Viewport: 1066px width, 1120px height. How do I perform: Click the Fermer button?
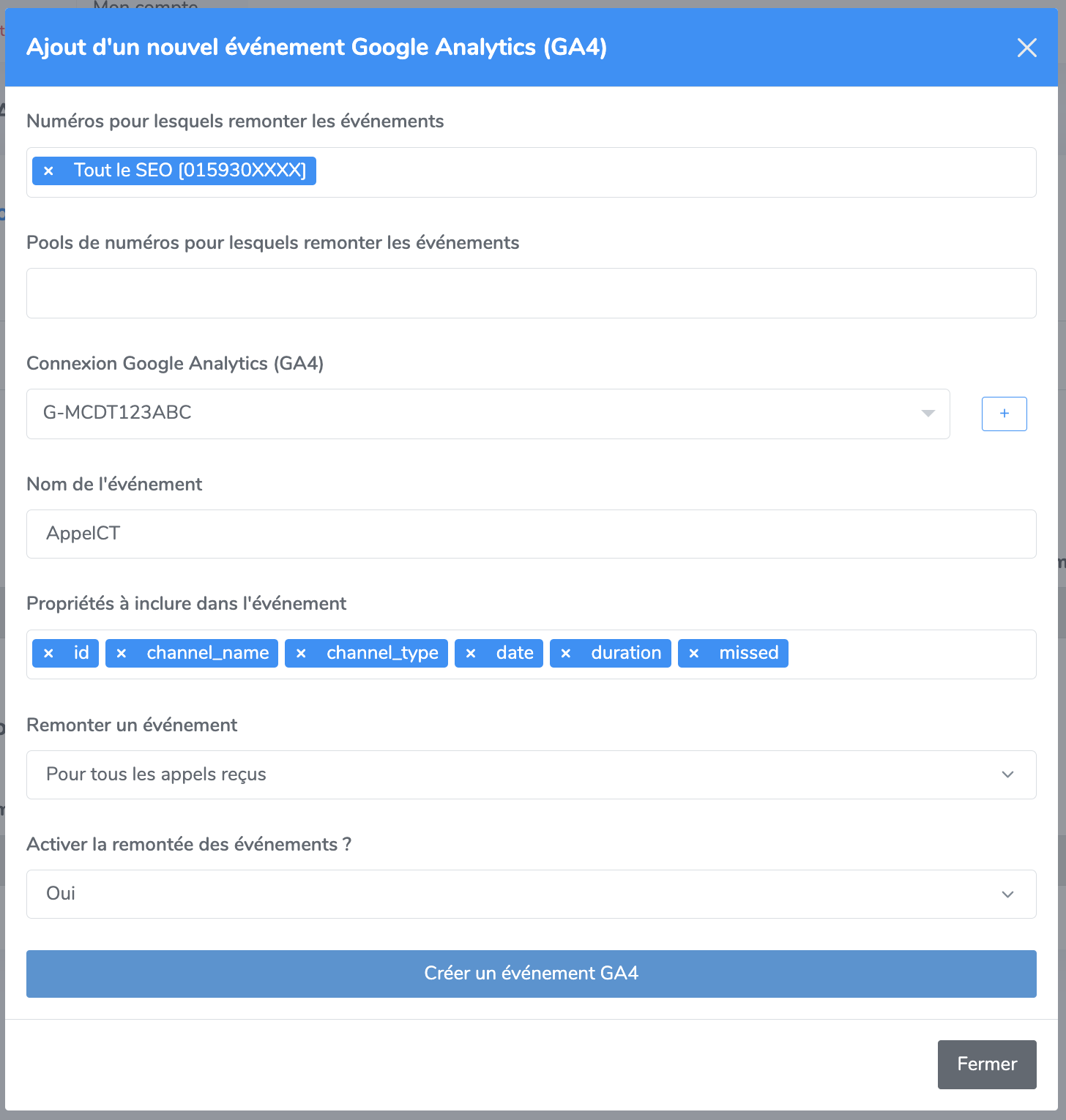(x=987, y=1064)
